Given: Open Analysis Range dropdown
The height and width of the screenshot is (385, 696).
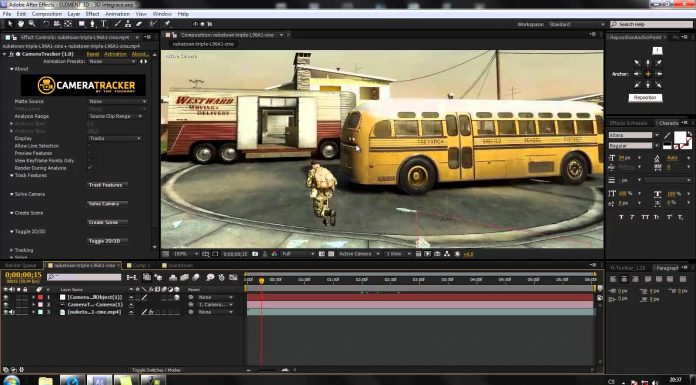Looking at the screenshot, I should [115, 116].
